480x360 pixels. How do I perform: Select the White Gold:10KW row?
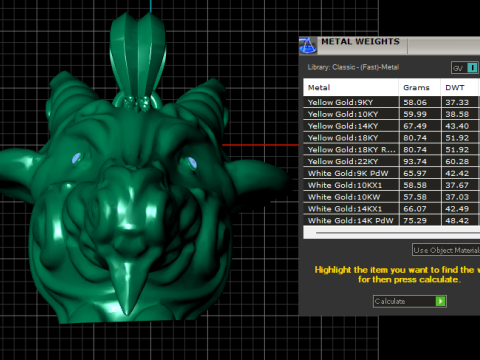(x=392, y=197)
